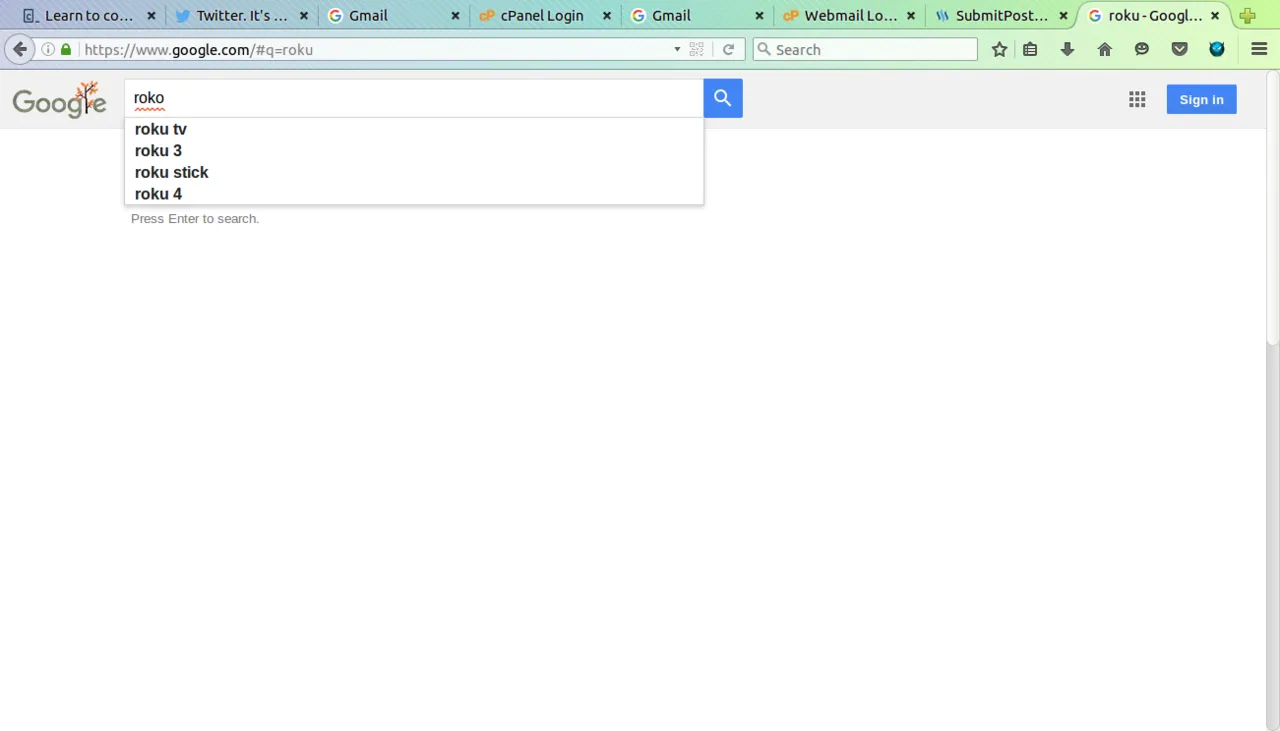Show your bookmarks list
Viewport: 1280px width, 731px height.
(x=1030, y=49)
